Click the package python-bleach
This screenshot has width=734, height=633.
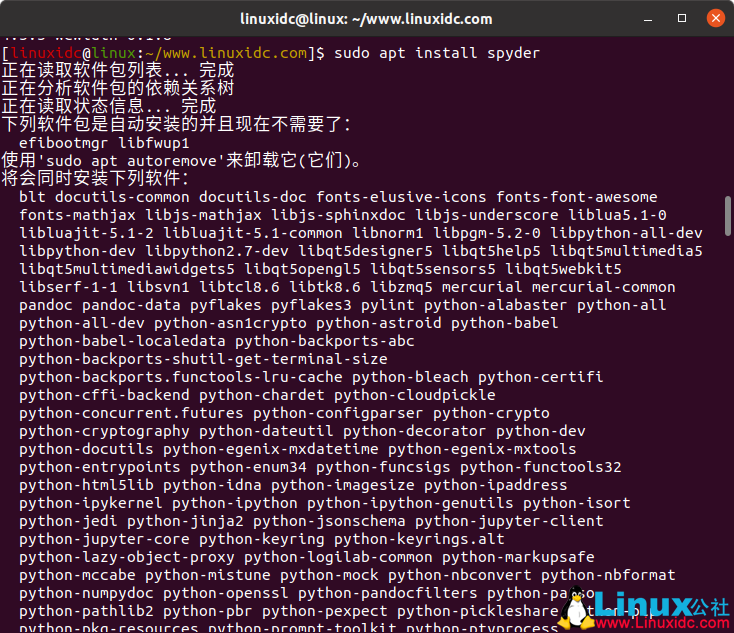point(411,377)
